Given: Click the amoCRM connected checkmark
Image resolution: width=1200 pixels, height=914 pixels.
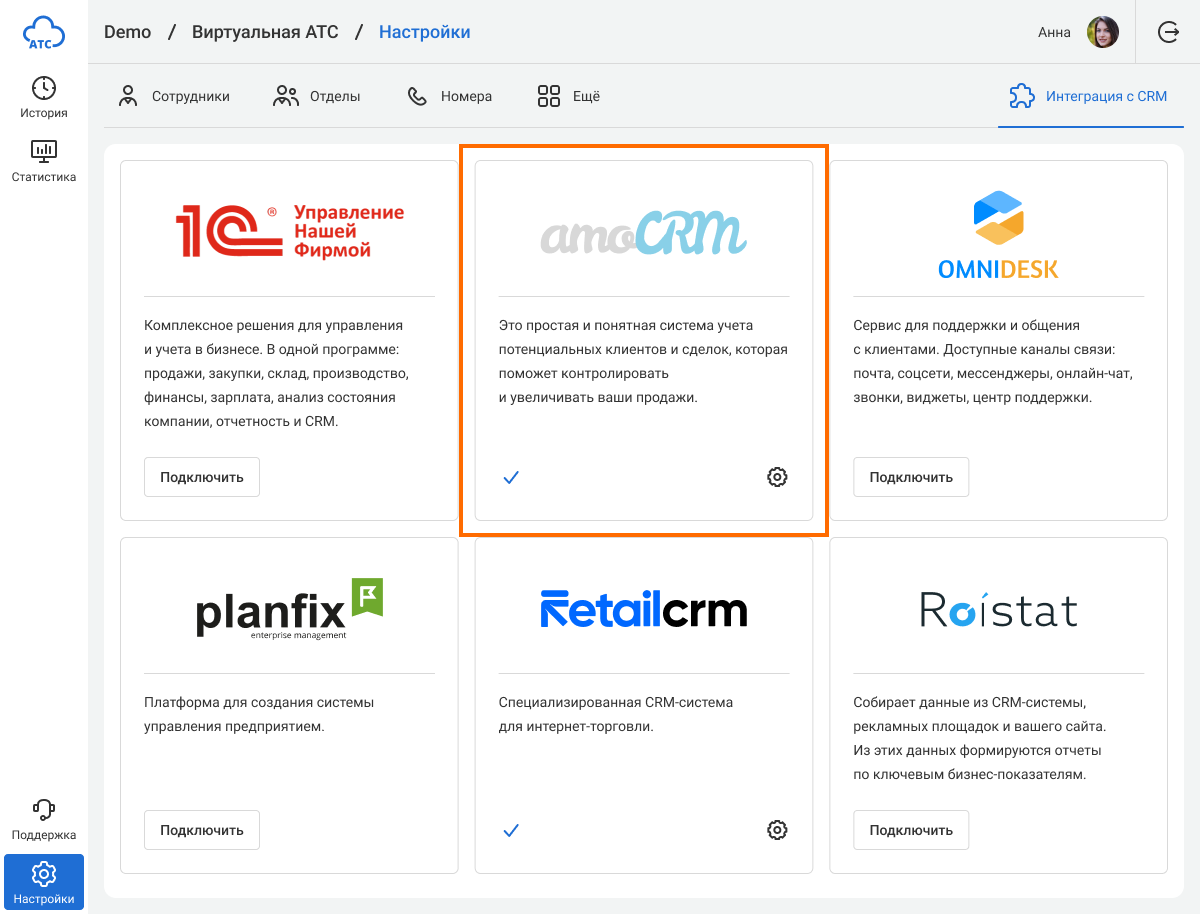Looking at the screenshot, I should point(511,477).
